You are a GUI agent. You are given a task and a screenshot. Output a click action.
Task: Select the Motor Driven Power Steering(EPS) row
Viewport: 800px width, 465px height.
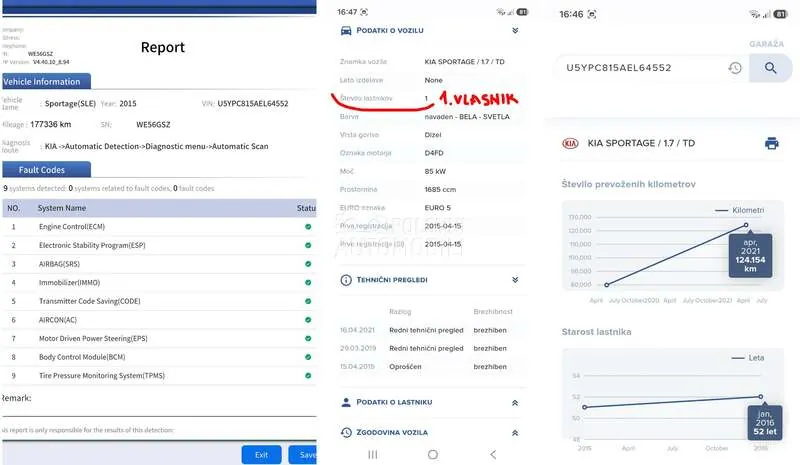coord(159,338)
